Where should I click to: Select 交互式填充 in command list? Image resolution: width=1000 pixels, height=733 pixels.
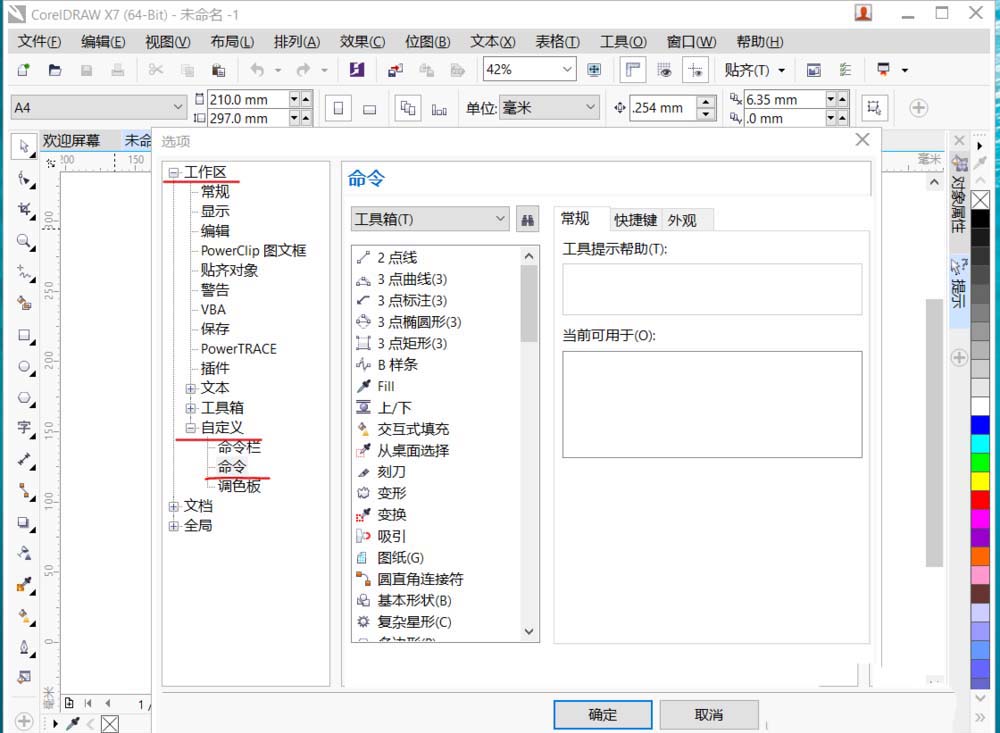[413, 429]
